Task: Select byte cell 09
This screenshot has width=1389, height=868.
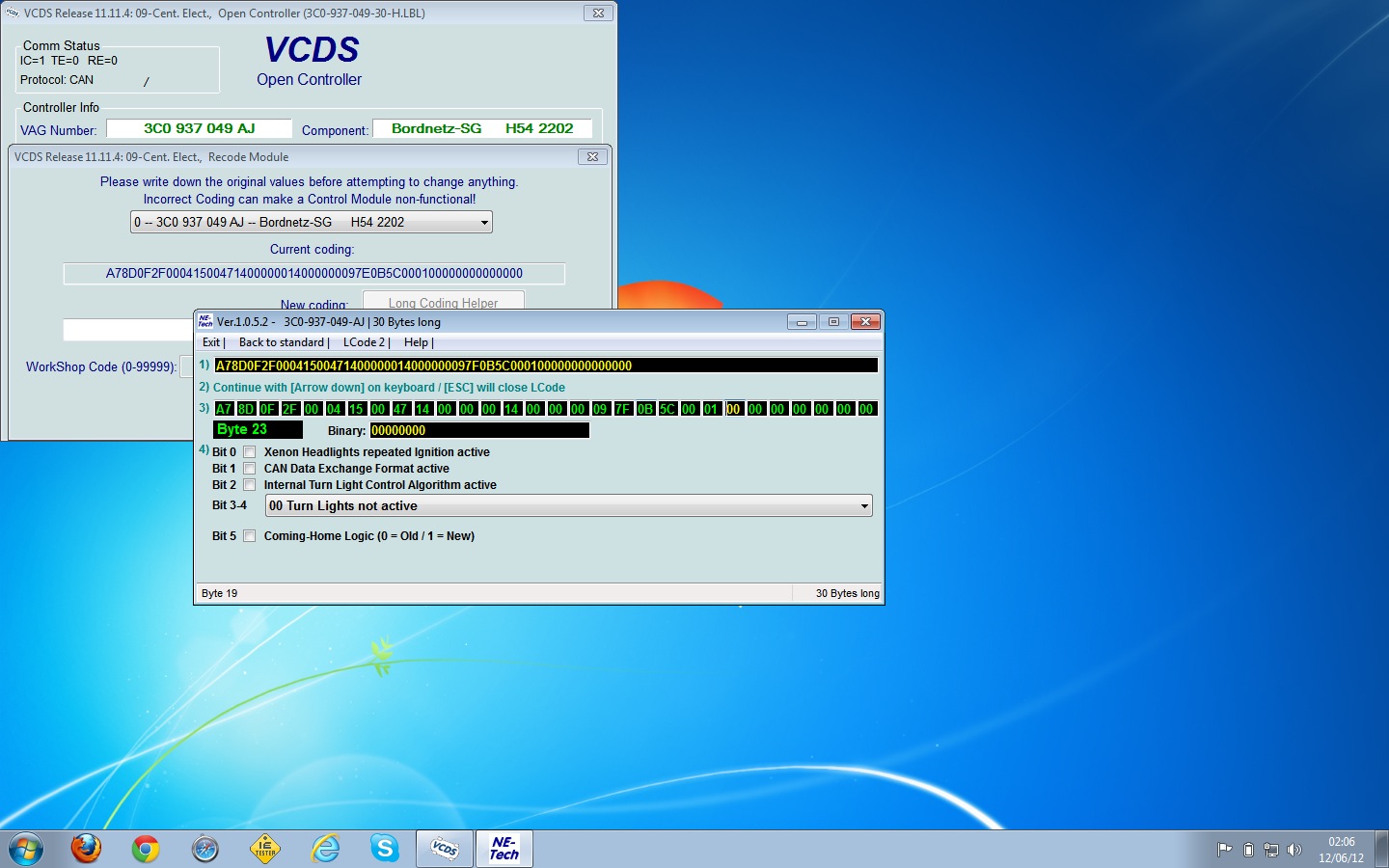Action: pyautogui.click(x=601, y=409)
